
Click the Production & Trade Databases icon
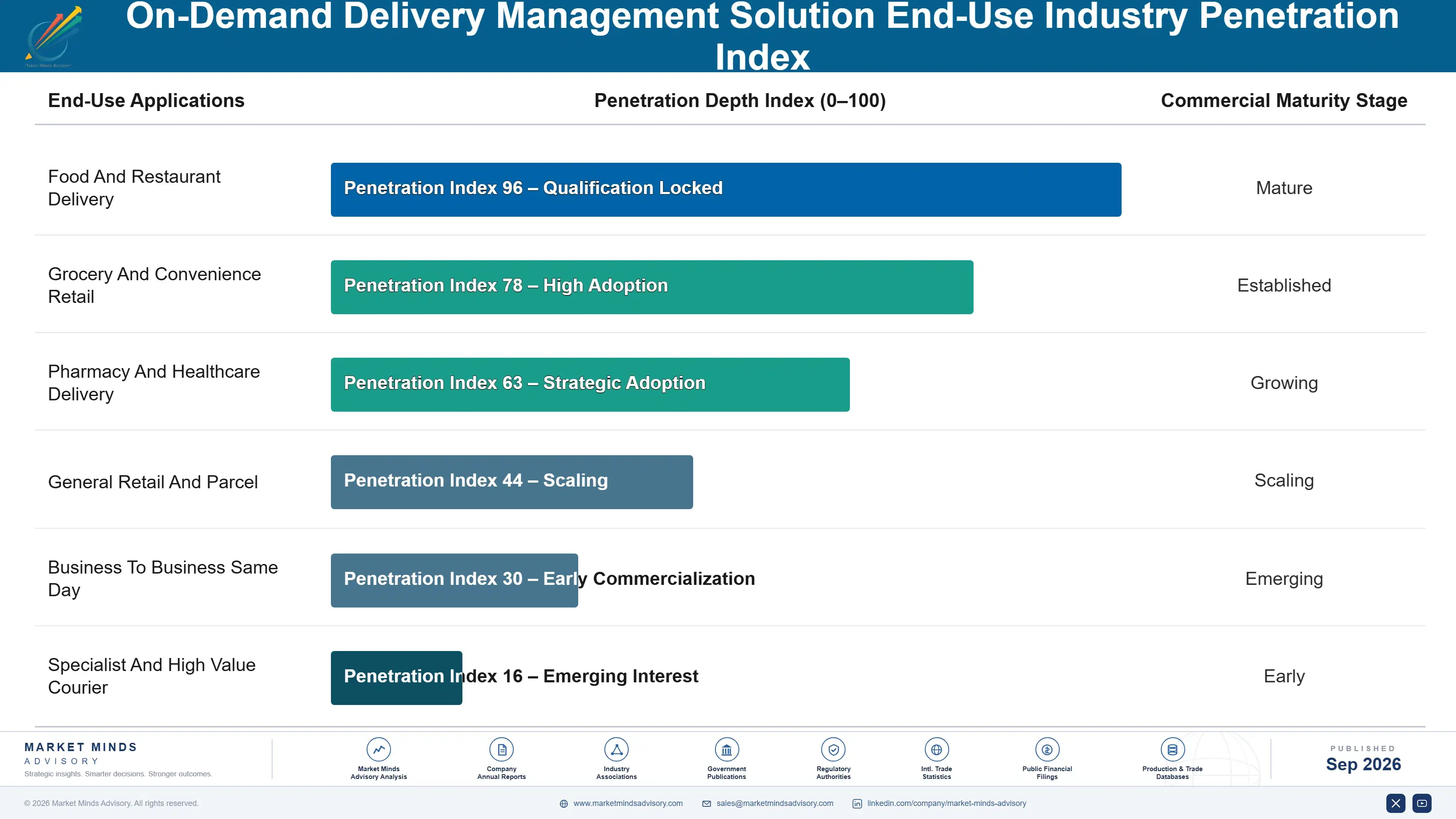tap(1172, 749)
